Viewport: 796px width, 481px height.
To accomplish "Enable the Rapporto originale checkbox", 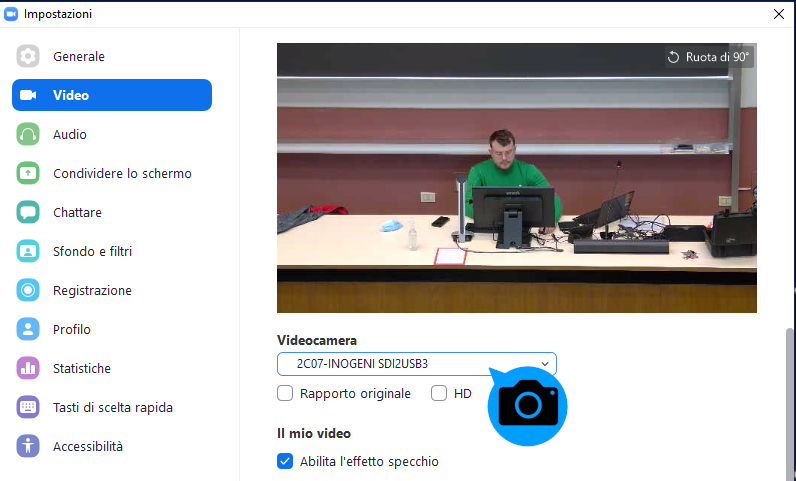I will click(x=285, y=393).
